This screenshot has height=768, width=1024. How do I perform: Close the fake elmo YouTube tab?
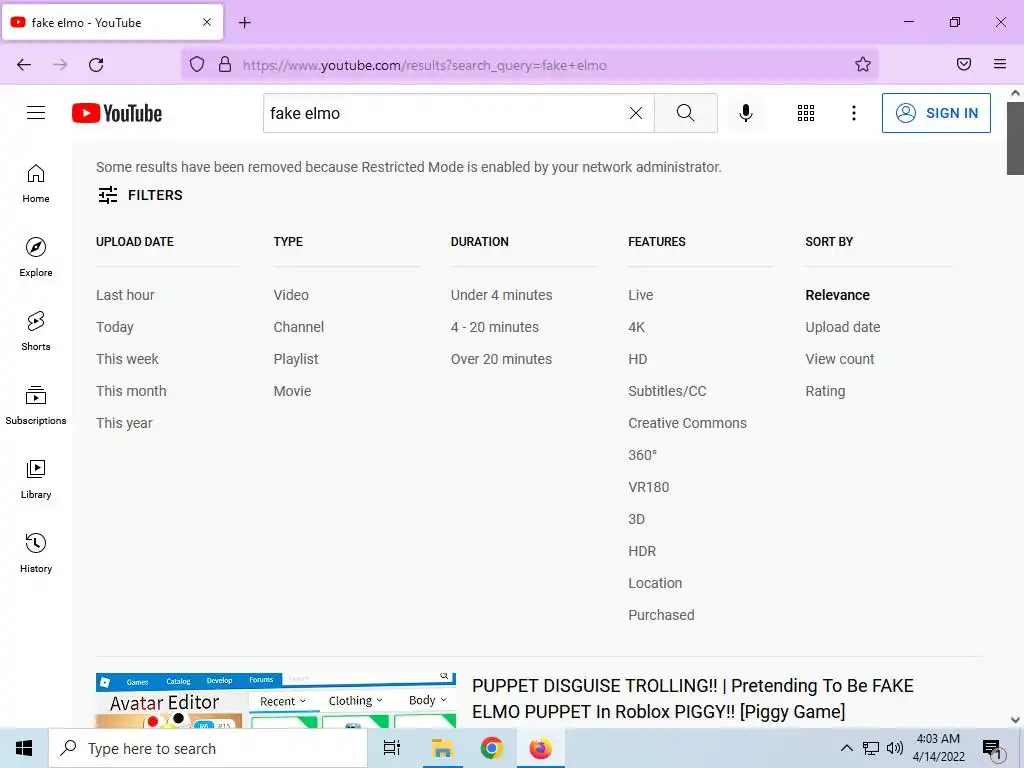tap(207, 22)
